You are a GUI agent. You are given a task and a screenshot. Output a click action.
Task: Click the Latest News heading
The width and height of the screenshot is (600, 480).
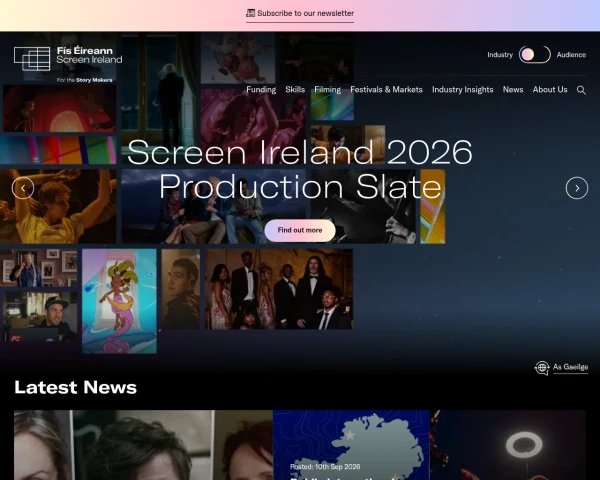click(75, 387)
